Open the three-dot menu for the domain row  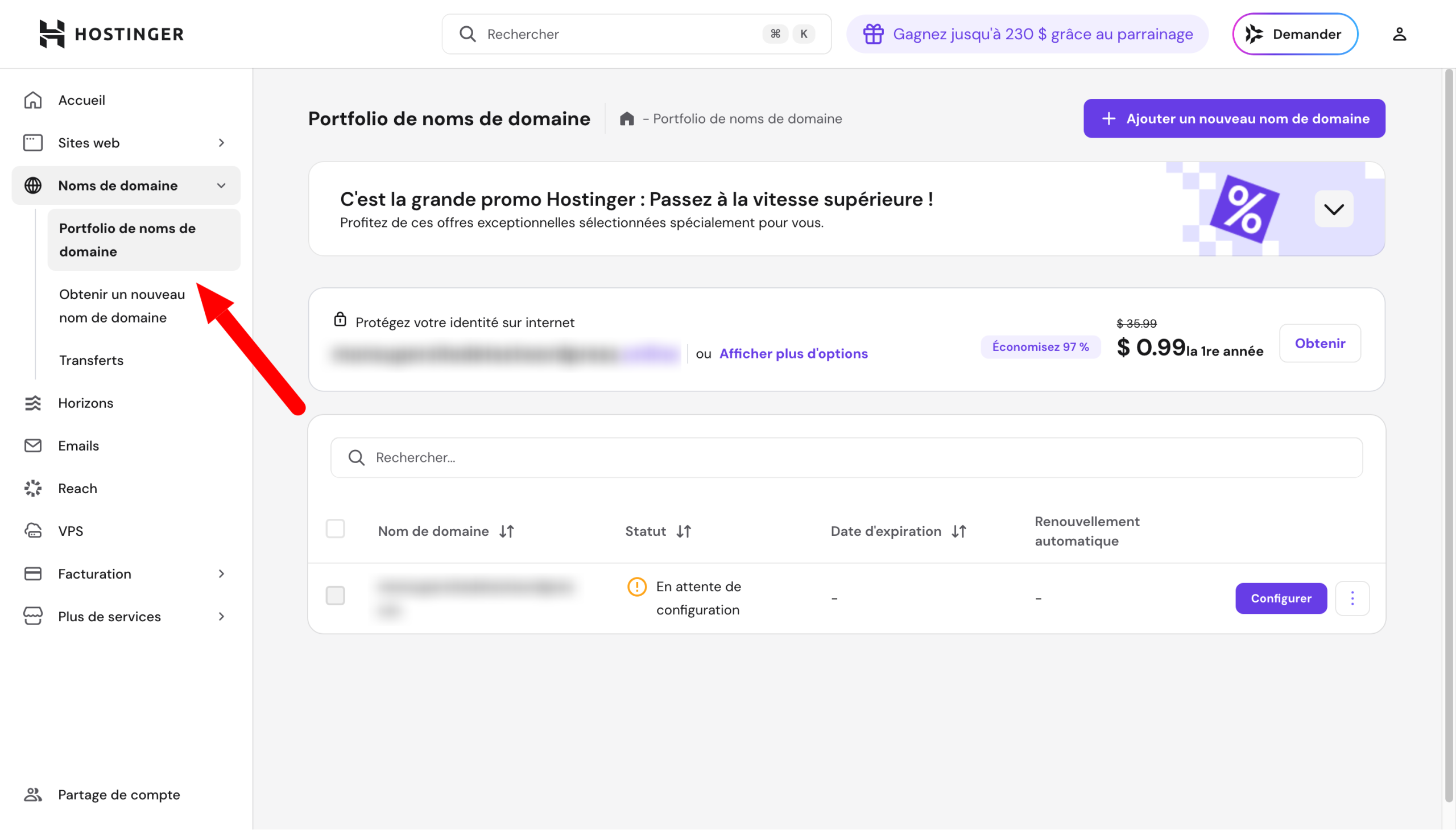pos(1352,598)
